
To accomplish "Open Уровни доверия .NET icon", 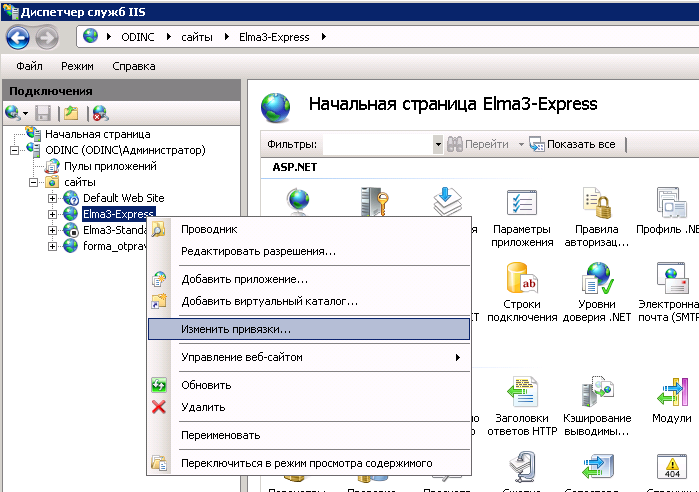I will tap(599, 280).
